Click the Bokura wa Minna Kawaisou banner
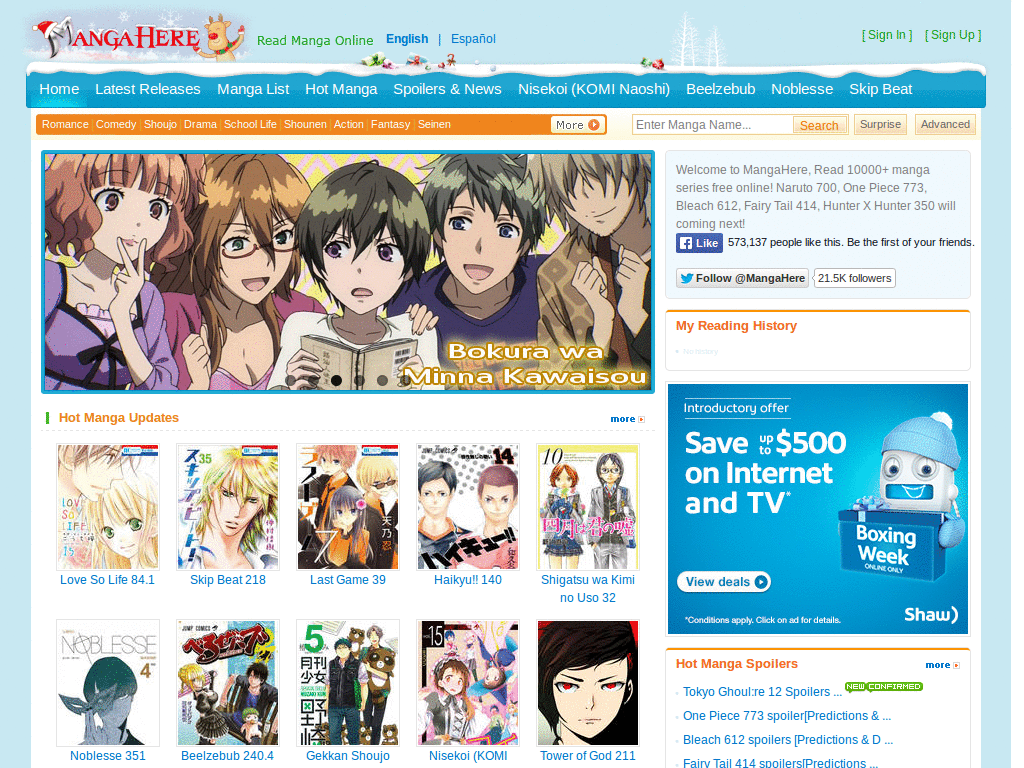 (x=347, y=272)
